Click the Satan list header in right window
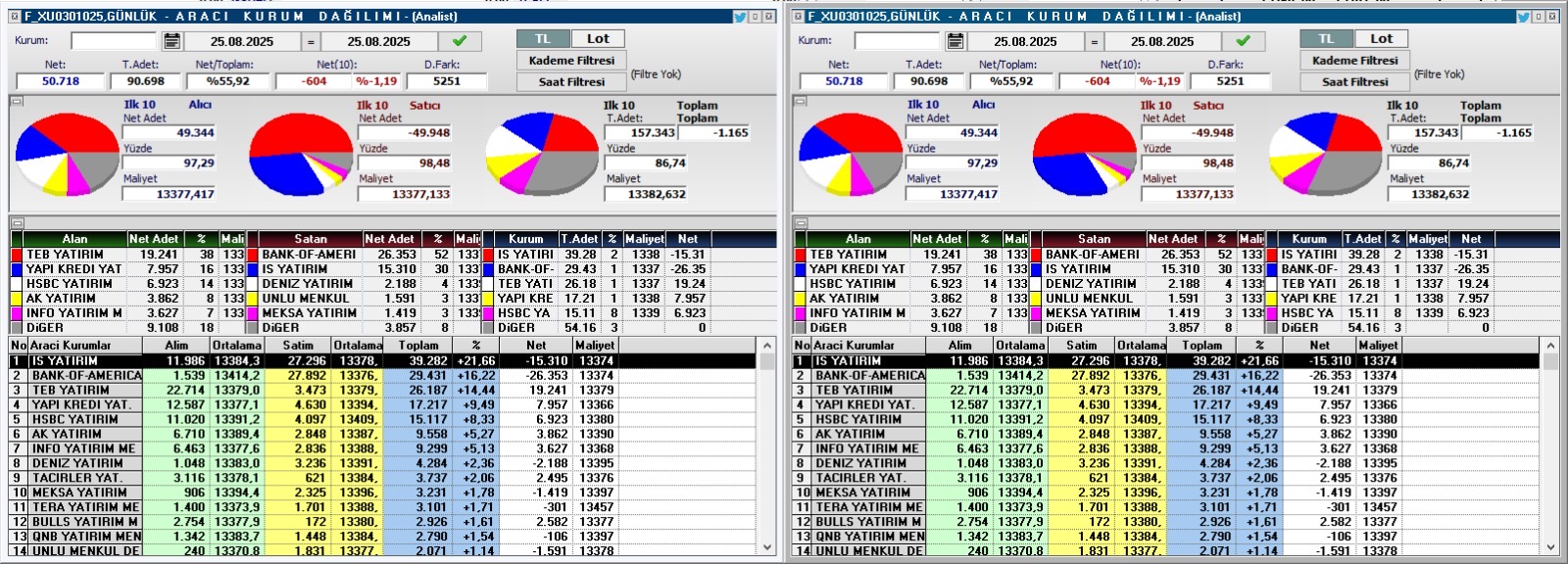This screenshot has height=564, width=1568. [x=1095, y=239]
